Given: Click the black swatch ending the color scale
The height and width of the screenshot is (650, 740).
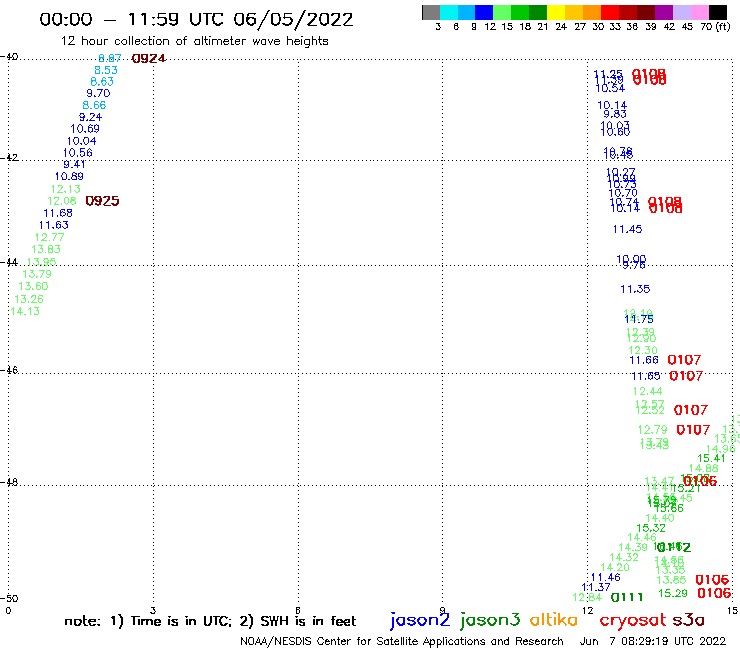Looking at the screenshot, I should (718, 12).
